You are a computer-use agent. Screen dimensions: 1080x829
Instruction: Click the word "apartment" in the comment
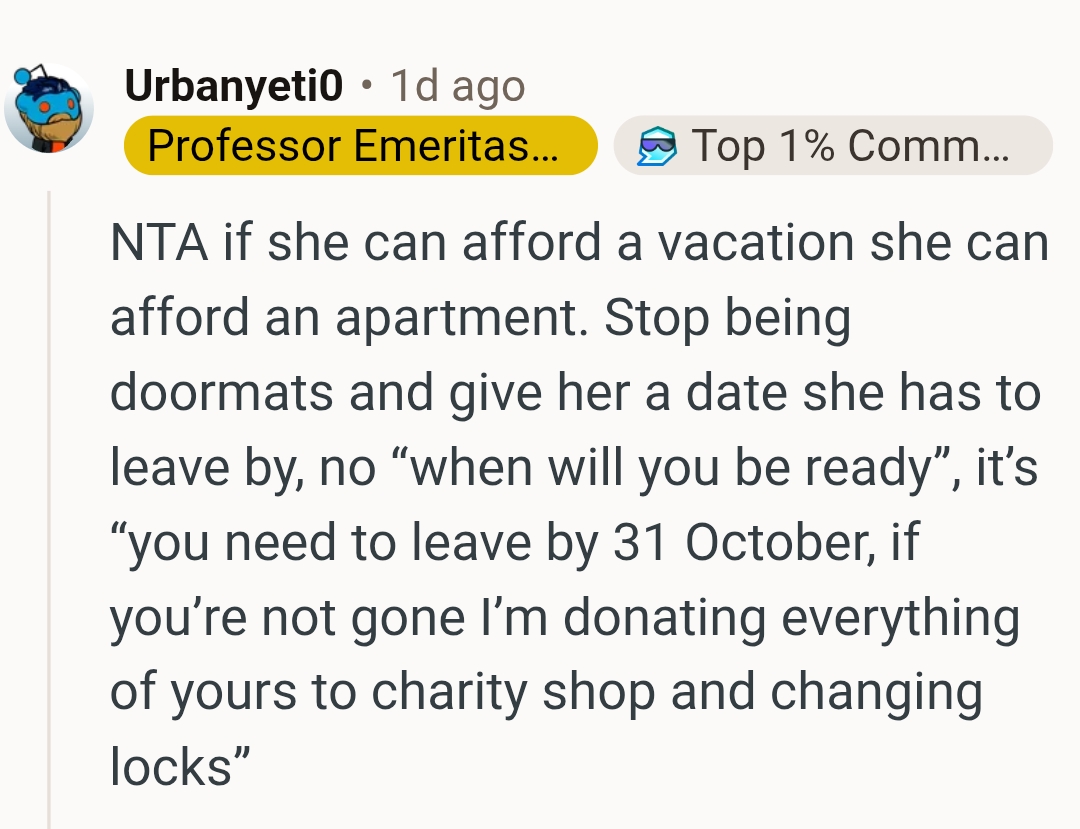point(460,318)
